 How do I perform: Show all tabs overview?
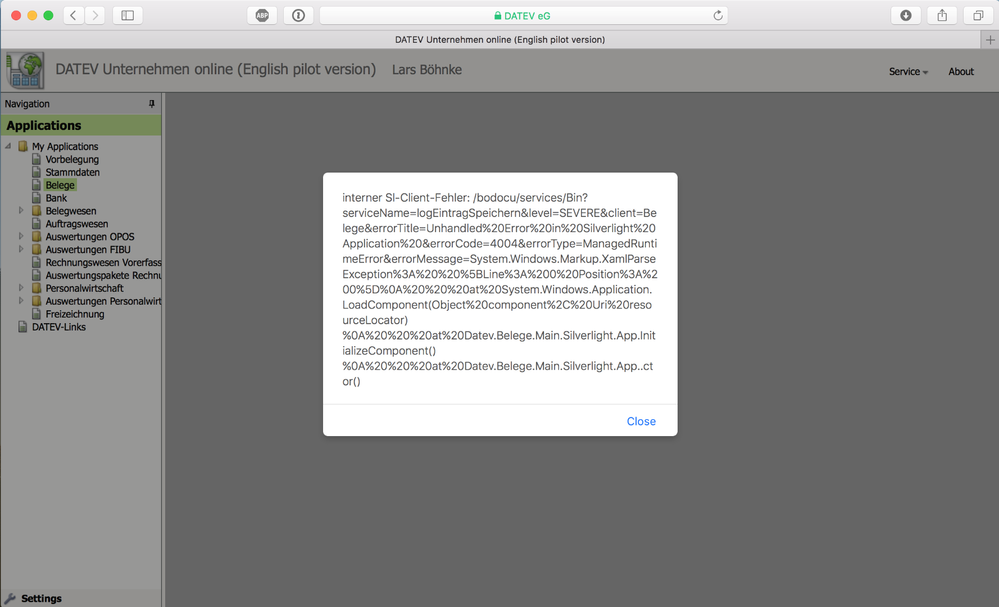978,15
